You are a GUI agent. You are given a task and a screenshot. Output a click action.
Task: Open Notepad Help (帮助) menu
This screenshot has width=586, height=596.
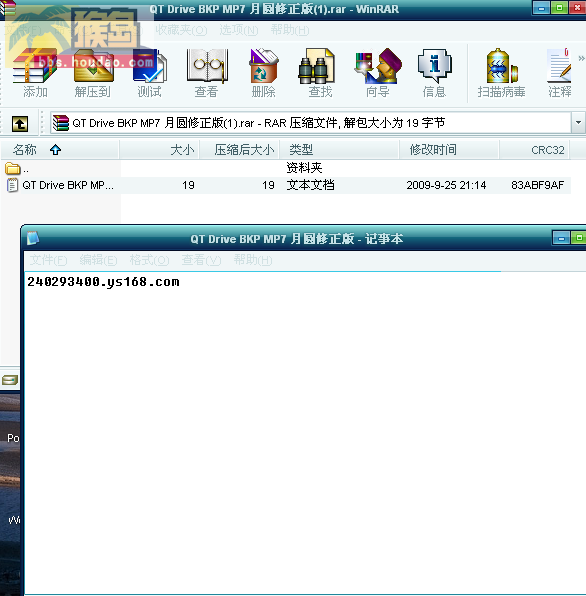(253, 260)
